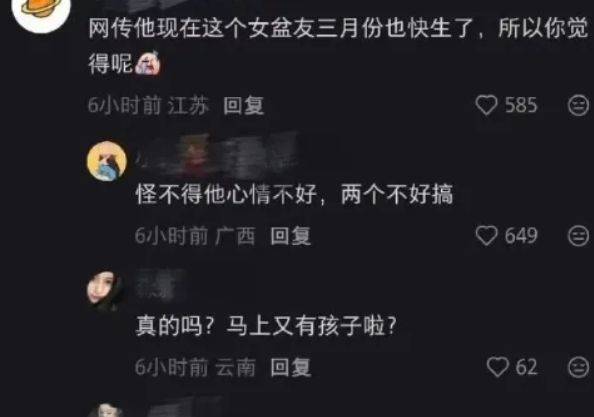Like the comment with 585 likes
Viewport: 594px width, 417px height.
tap(486, 105)
